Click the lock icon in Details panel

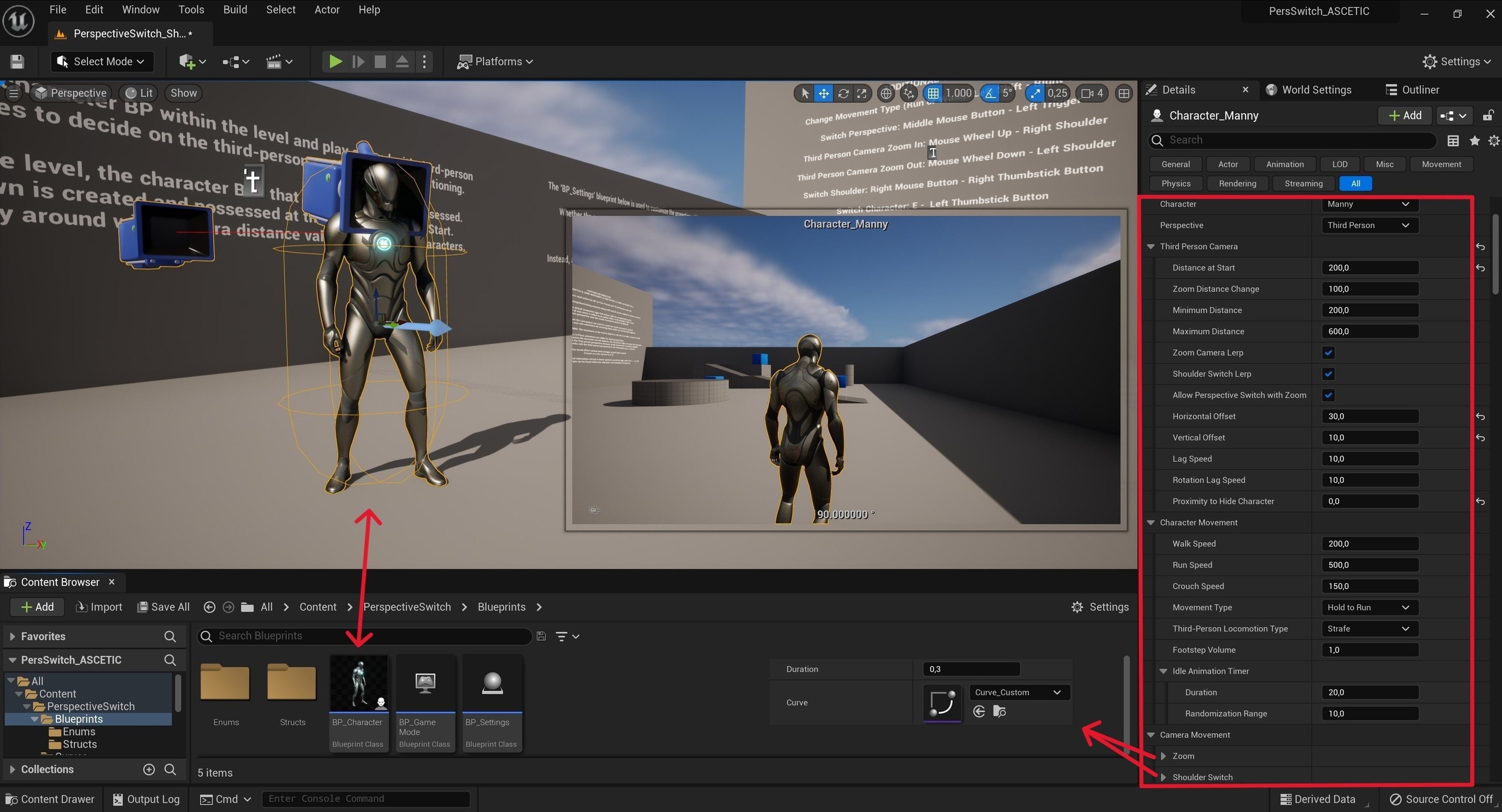coord(1488,116)
